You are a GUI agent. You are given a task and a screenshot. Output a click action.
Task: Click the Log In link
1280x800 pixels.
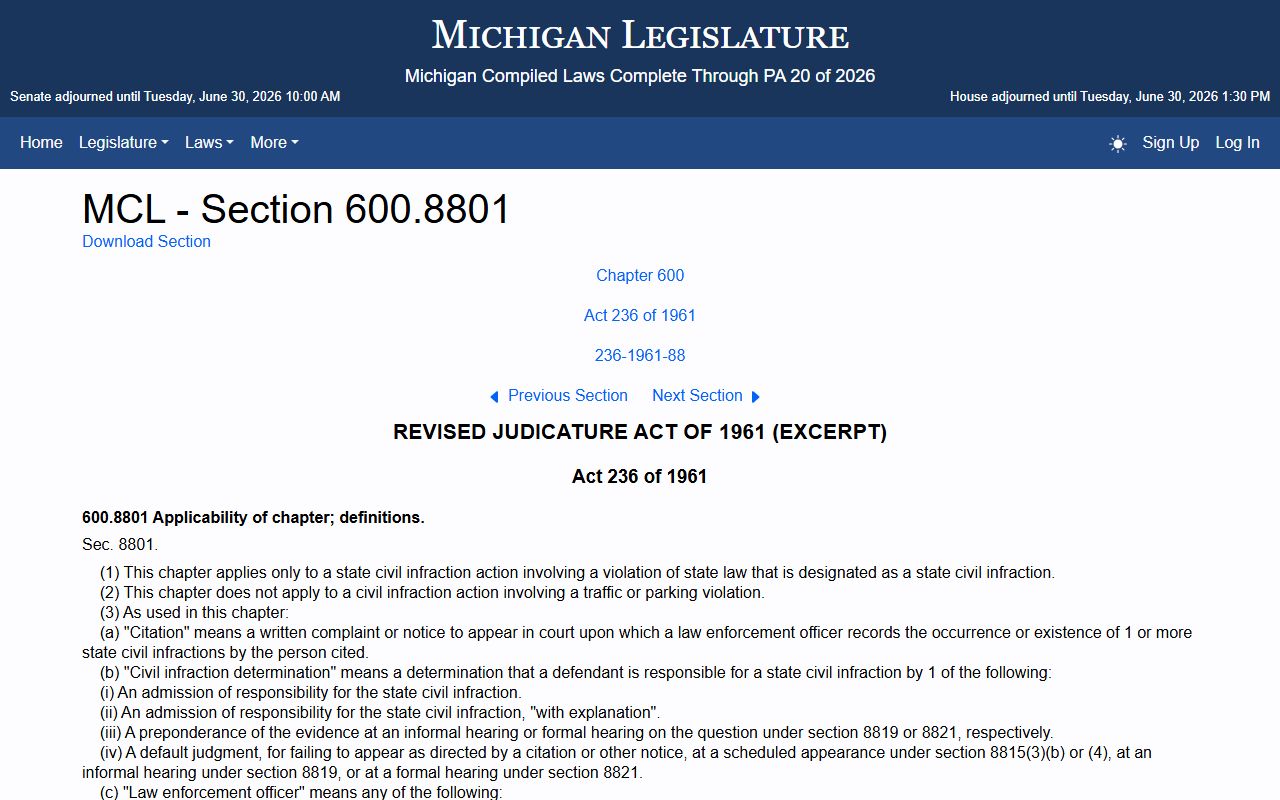pos(1237,143)
